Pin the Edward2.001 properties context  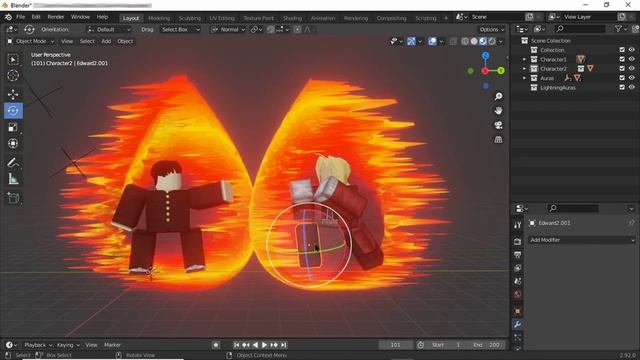[631, 223]
